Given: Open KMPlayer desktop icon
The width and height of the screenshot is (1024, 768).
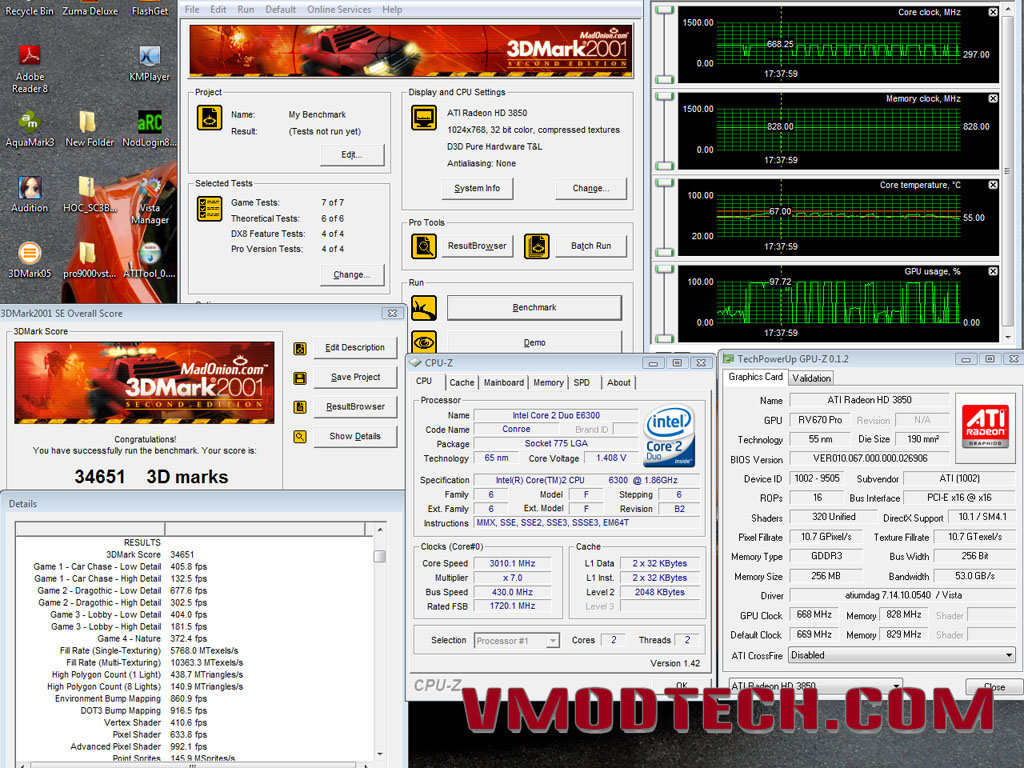Looking at the screenshot, I should (150, 63).
